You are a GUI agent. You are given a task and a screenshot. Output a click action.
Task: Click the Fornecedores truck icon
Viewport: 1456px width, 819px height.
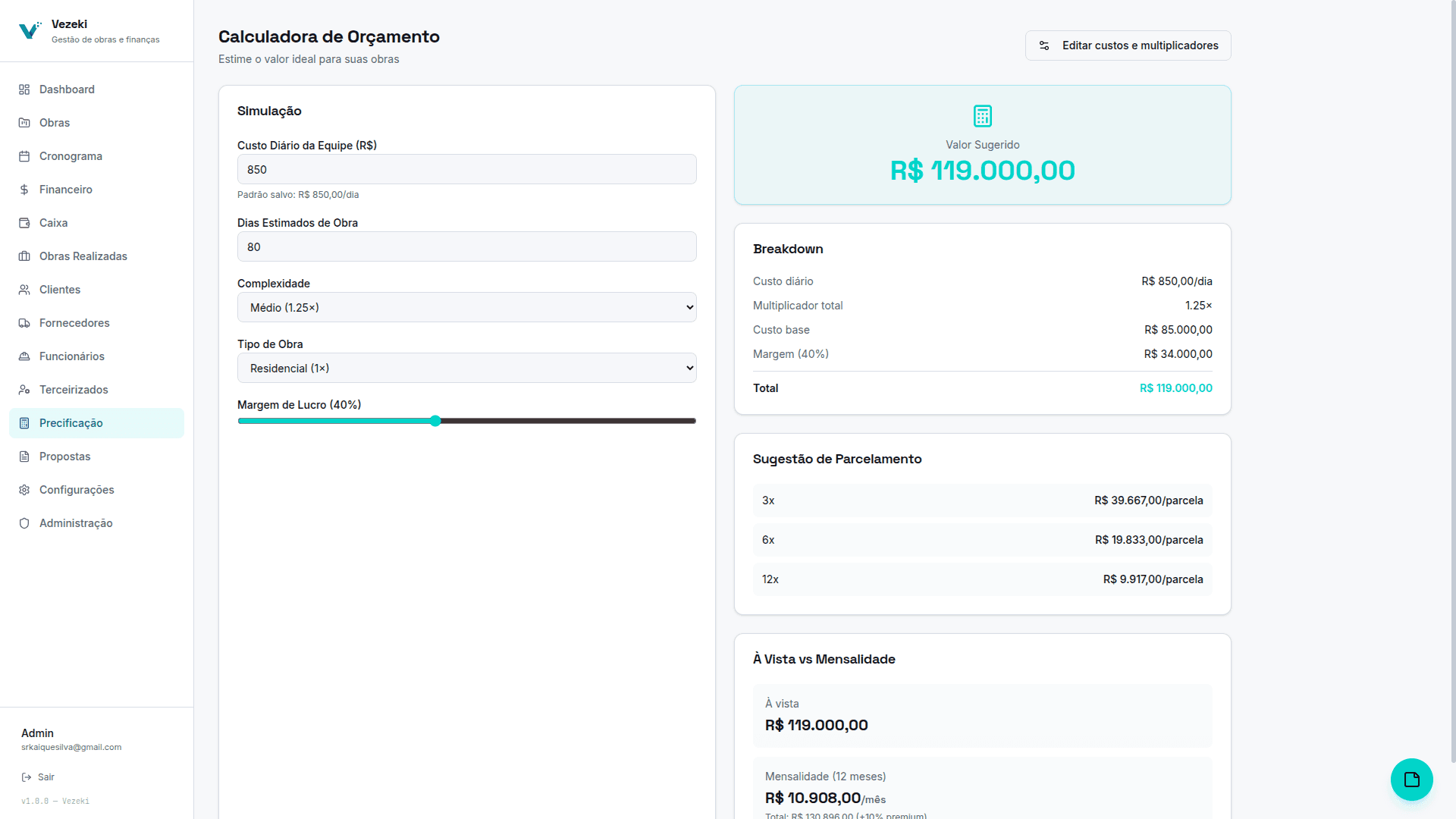[x=24, y=323]
